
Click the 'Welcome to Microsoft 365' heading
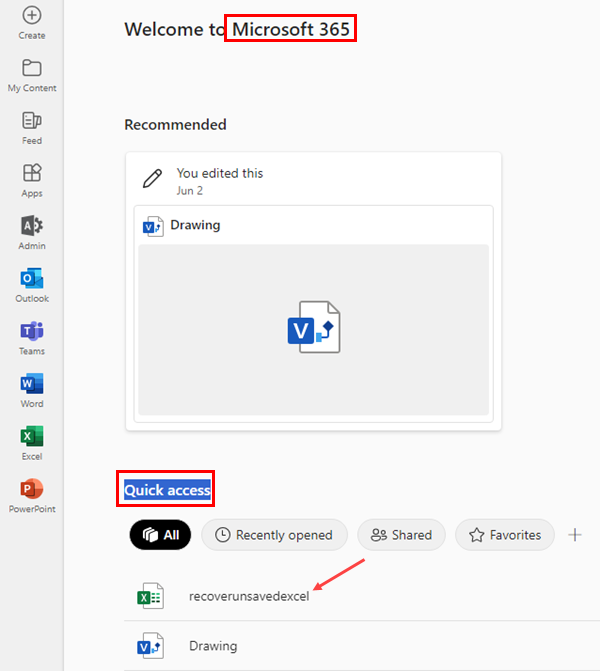(x=237, y=29)
